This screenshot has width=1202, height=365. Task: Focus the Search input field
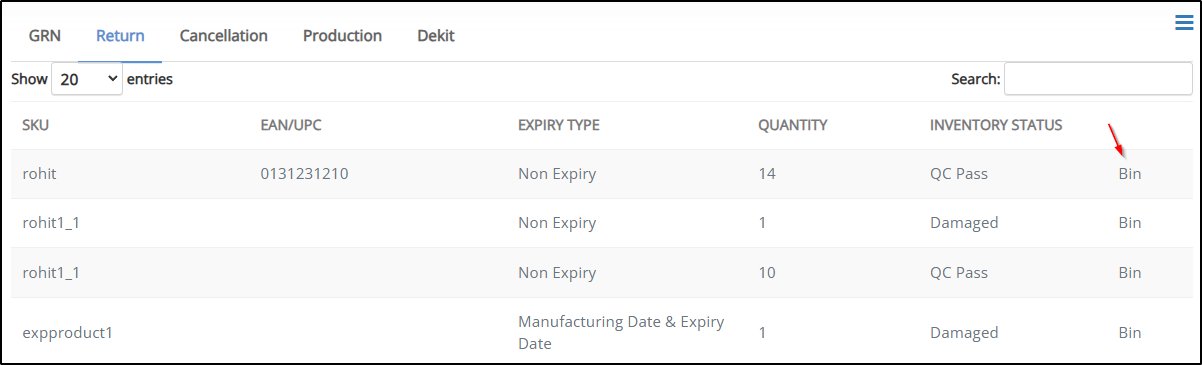coord(1098,79)
